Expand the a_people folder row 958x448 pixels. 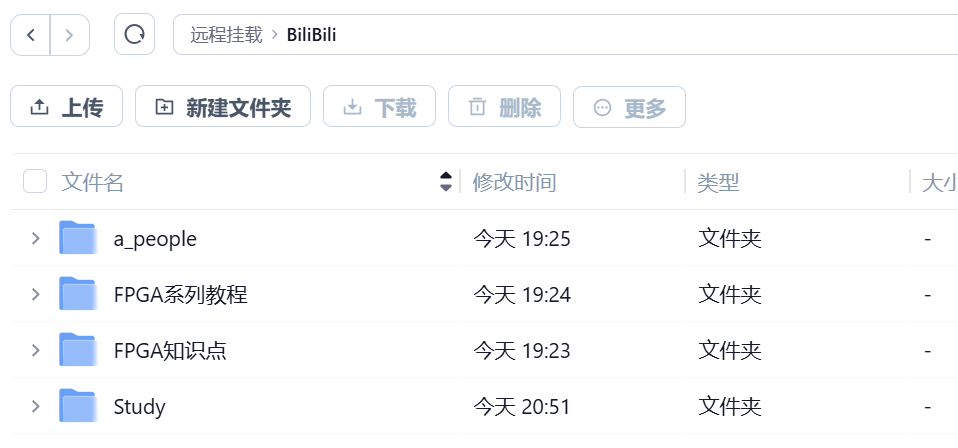click(x=35, y=238)
